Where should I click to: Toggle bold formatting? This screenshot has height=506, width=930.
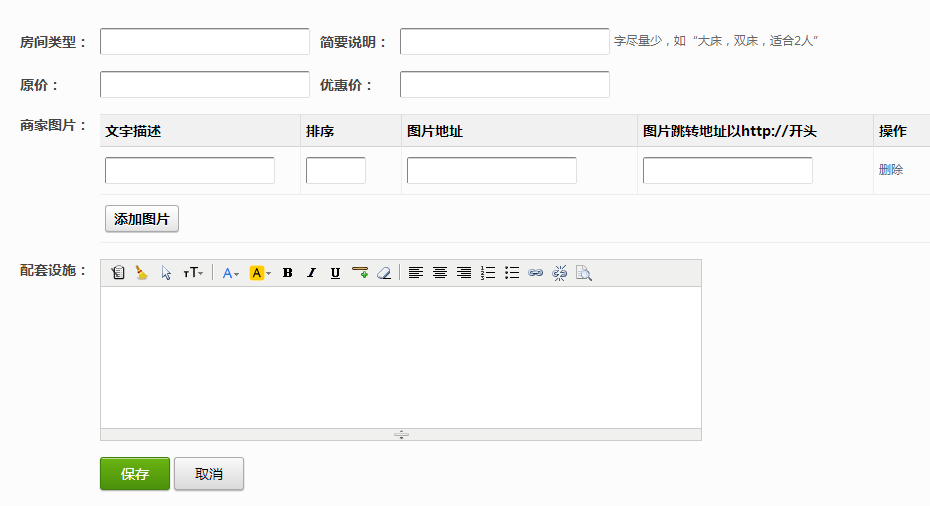click(288, 273)
